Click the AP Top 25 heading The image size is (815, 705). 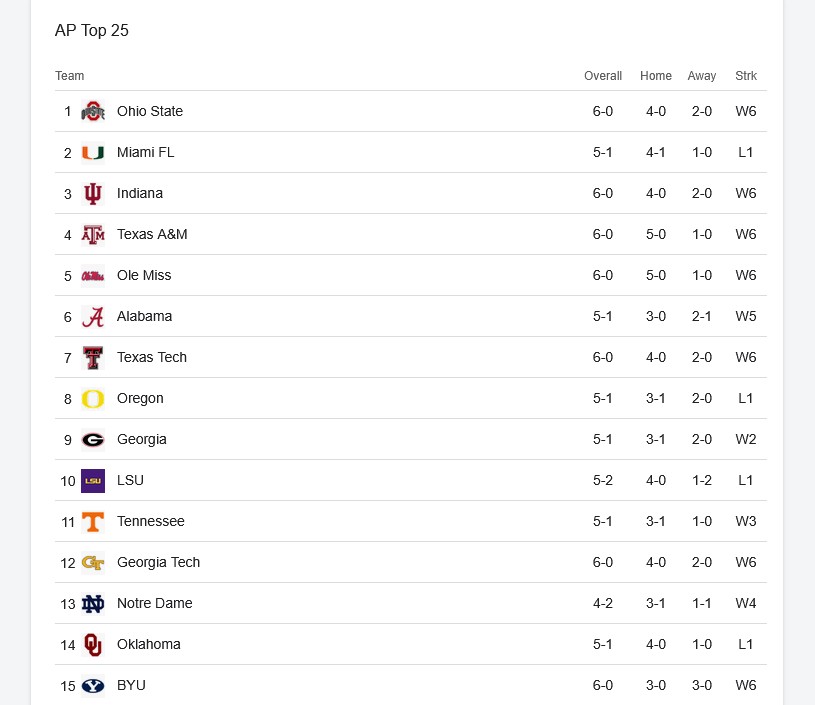92,31
